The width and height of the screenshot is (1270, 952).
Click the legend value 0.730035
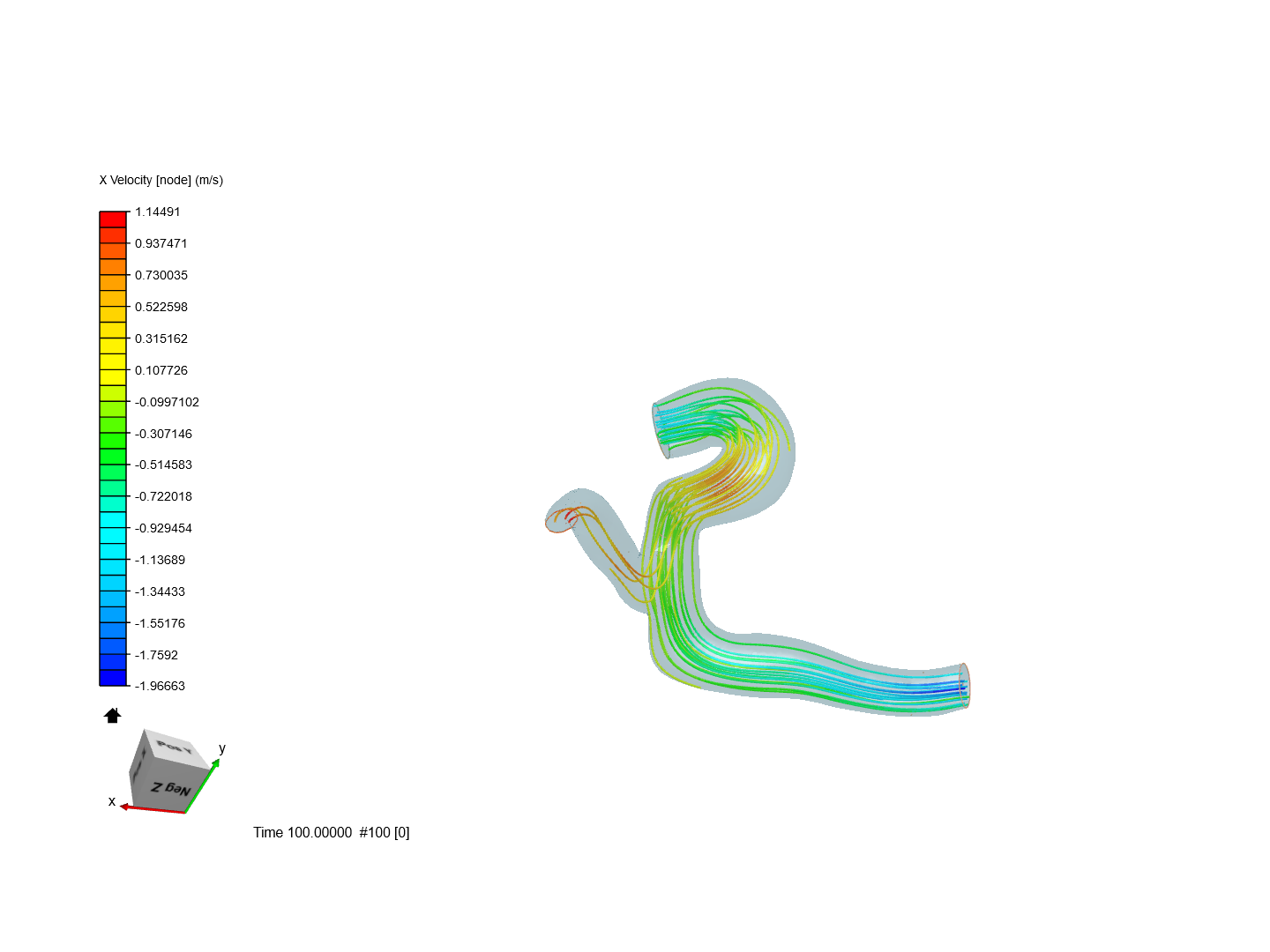tap(161, 275)
